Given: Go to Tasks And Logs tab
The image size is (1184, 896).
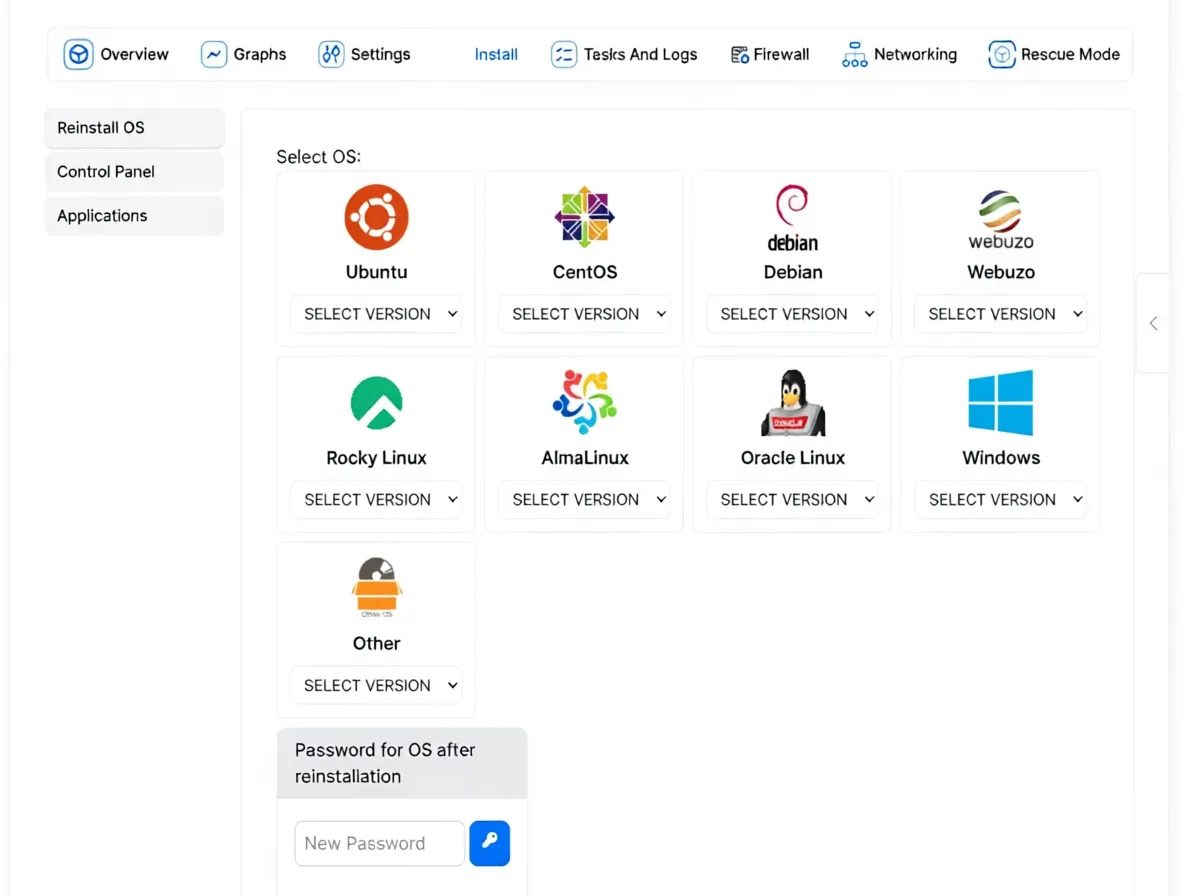Looking at the screenshot, I should tap(624, 54).
